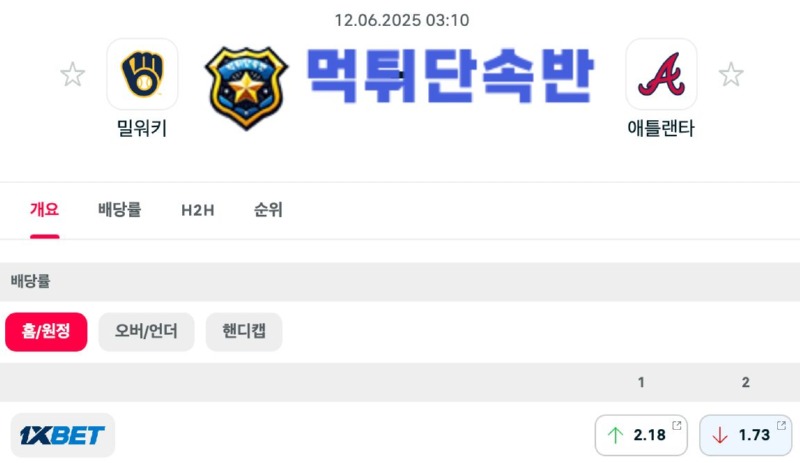Go to the 순위 tab

(268, 210)
